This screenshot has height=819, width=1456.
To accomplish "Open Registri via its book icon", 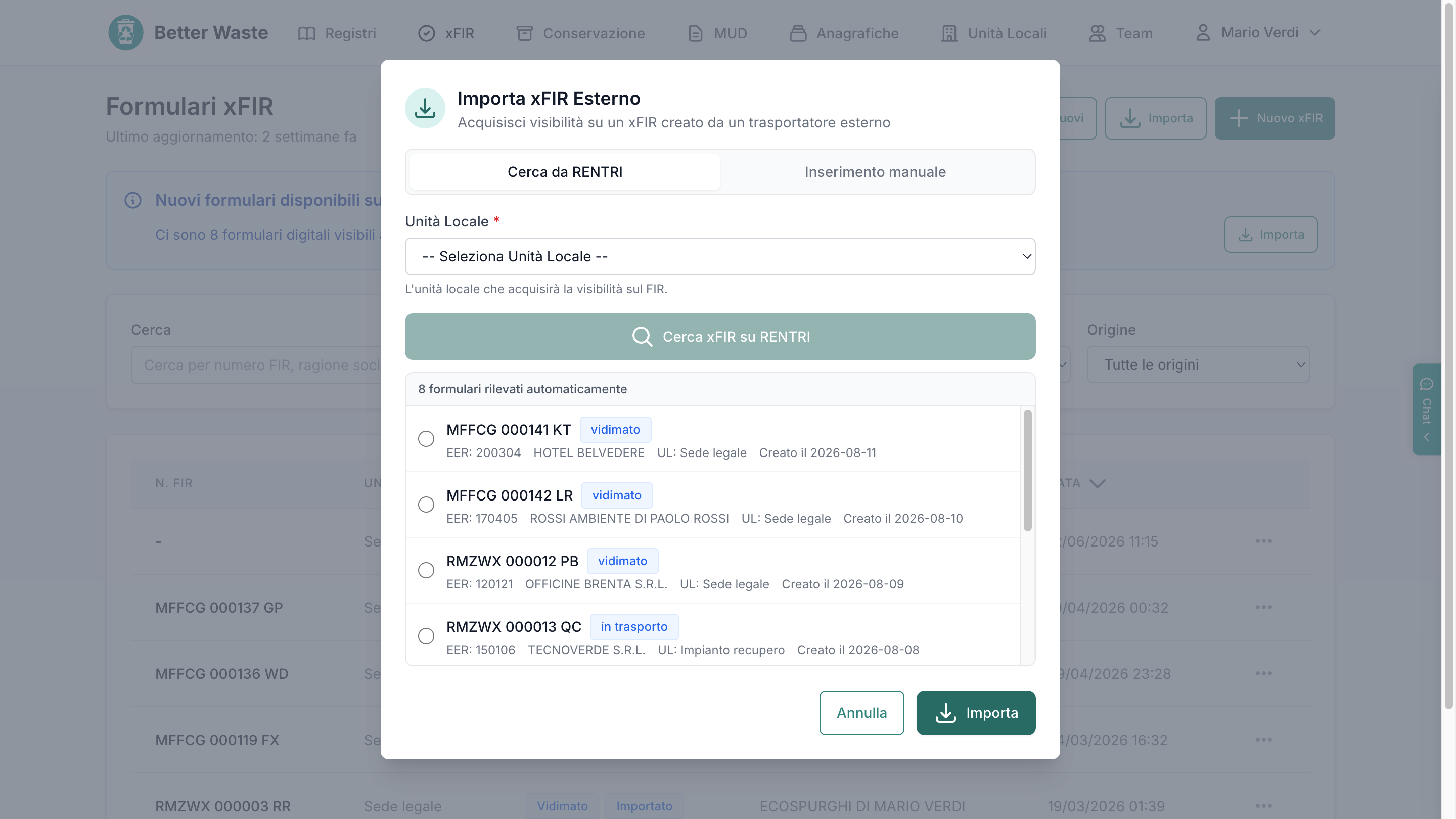I will click(306, 33).
